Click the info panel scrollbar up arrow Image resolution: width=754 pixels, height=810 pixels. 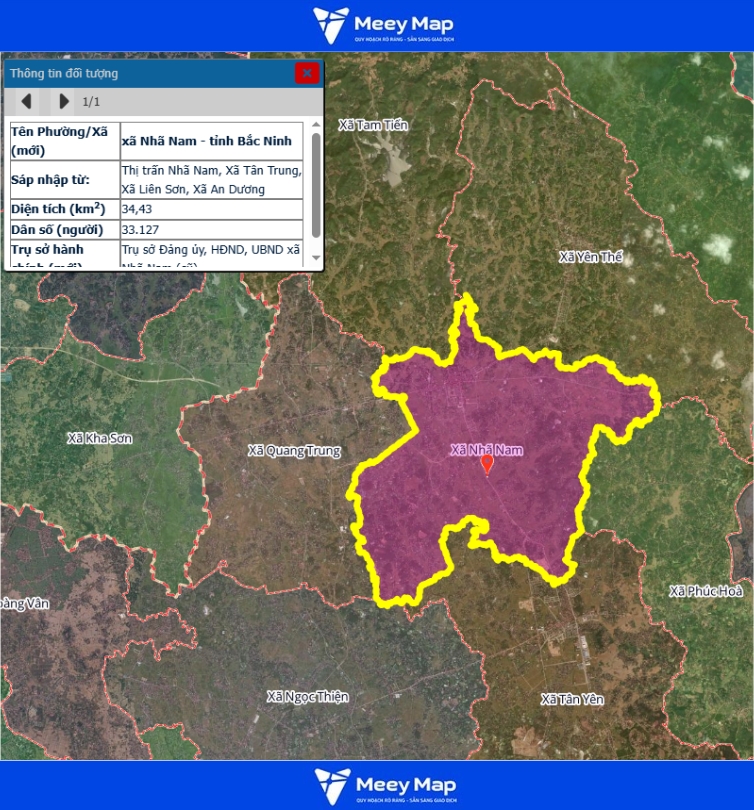tap(316, 125)
